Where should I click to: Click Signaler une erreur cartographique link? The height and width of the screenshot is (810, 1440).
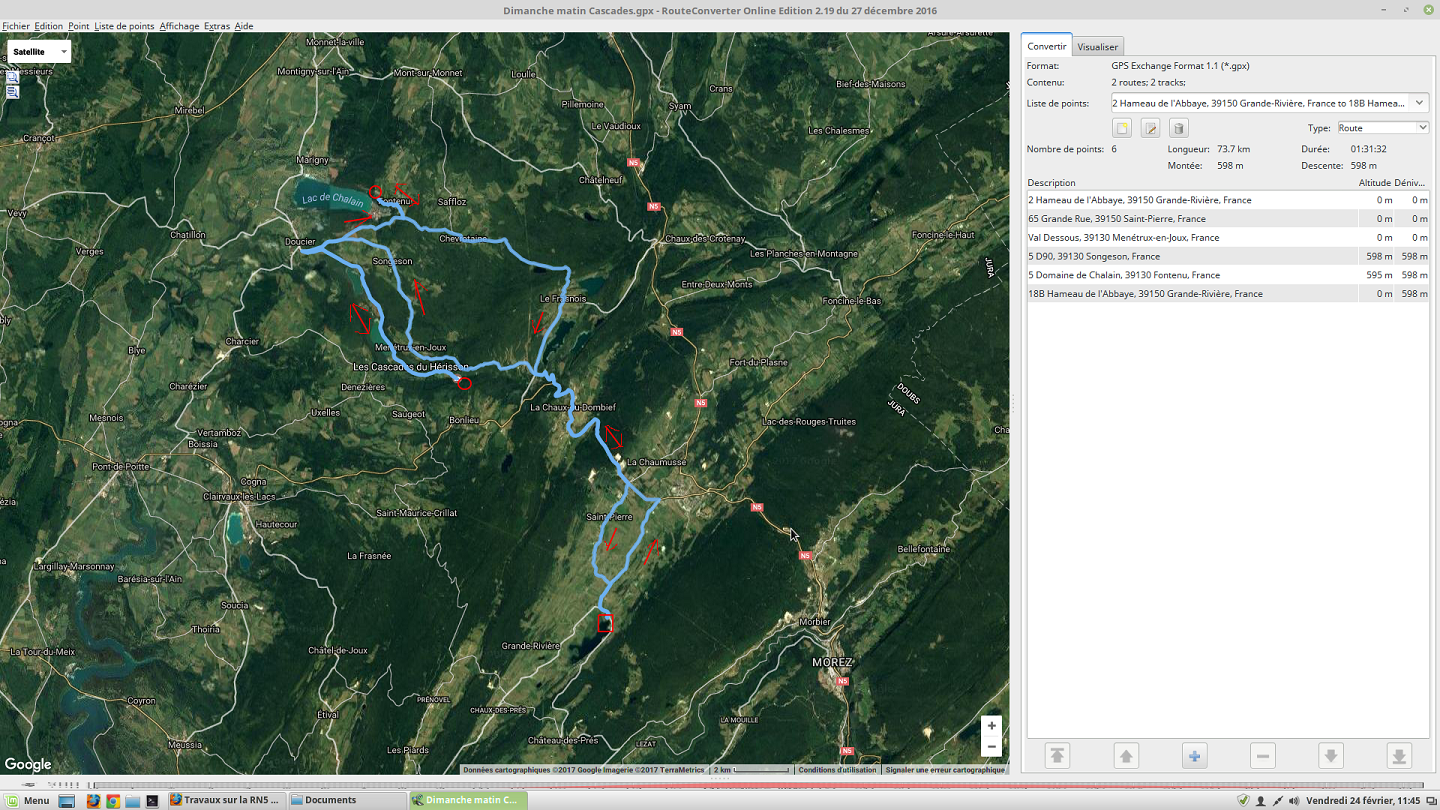click(945, 770)
